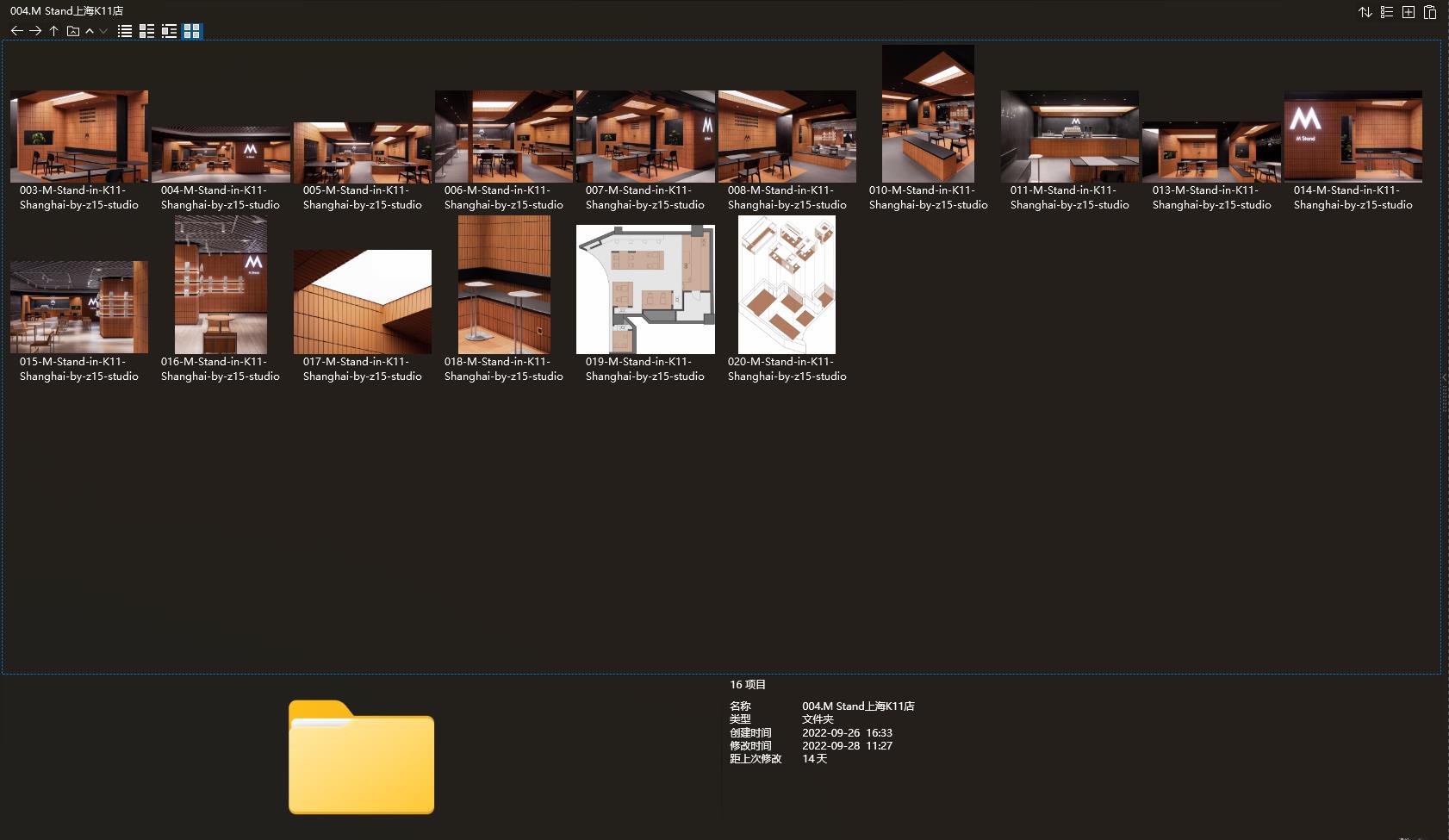This screenshot has height=840, width=1449.
Task: Switch to the third list view with previews
Action: 170,31
